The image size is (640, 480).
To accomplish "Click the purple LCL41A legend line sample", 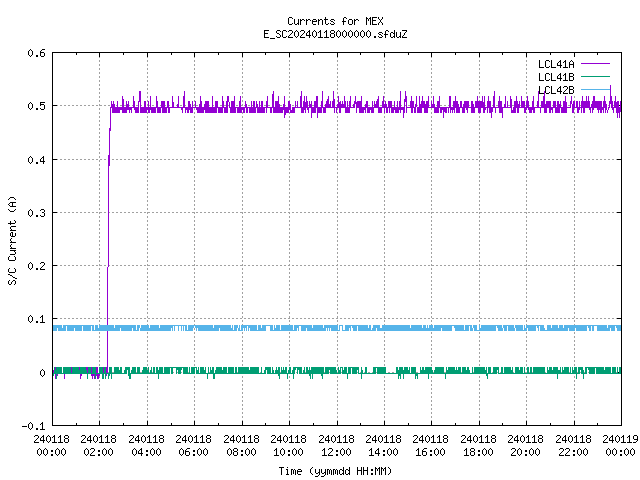I will (595, 64).
